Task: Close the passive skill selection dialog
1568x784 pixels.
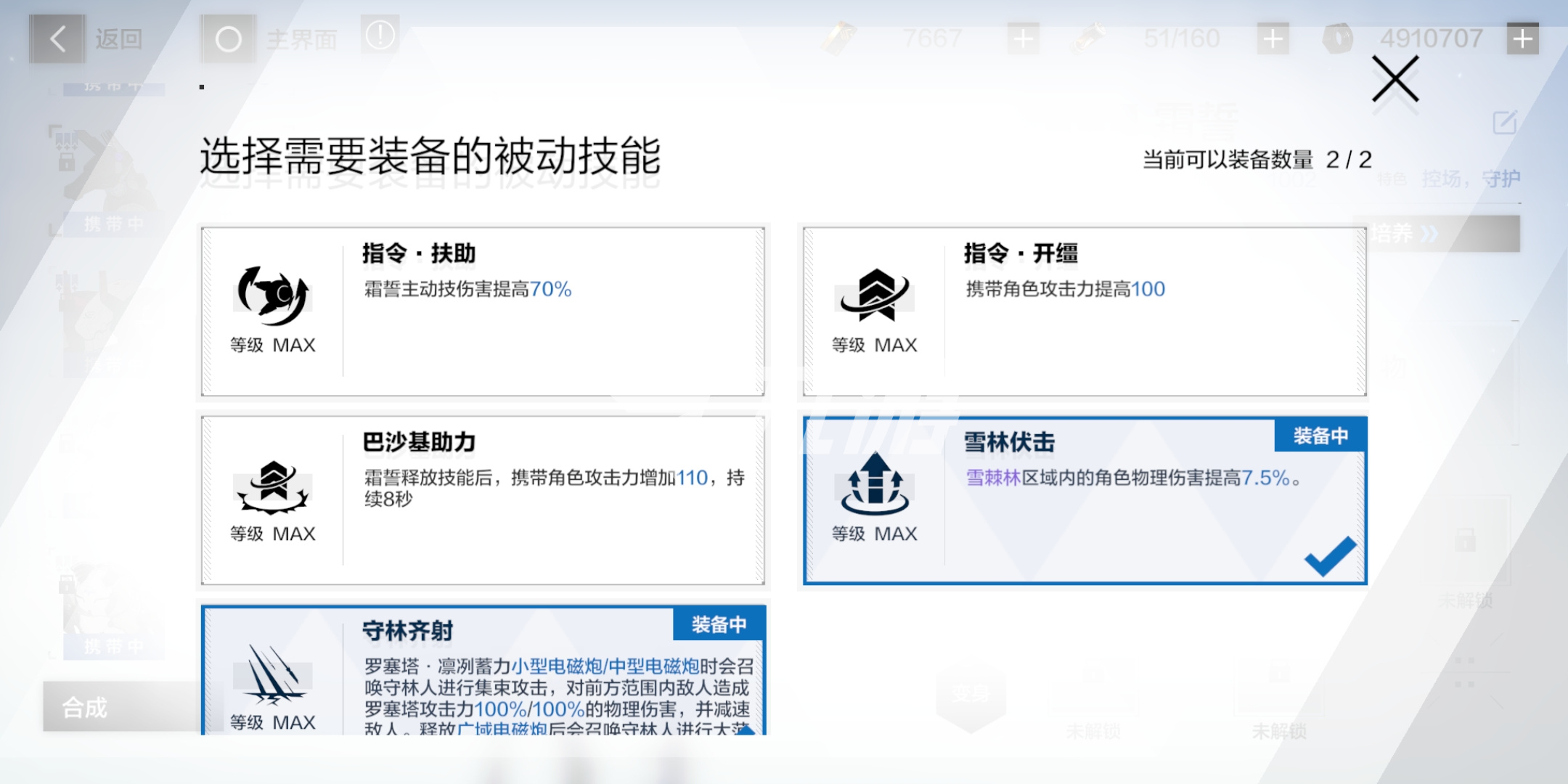Action: [1395, 79]
